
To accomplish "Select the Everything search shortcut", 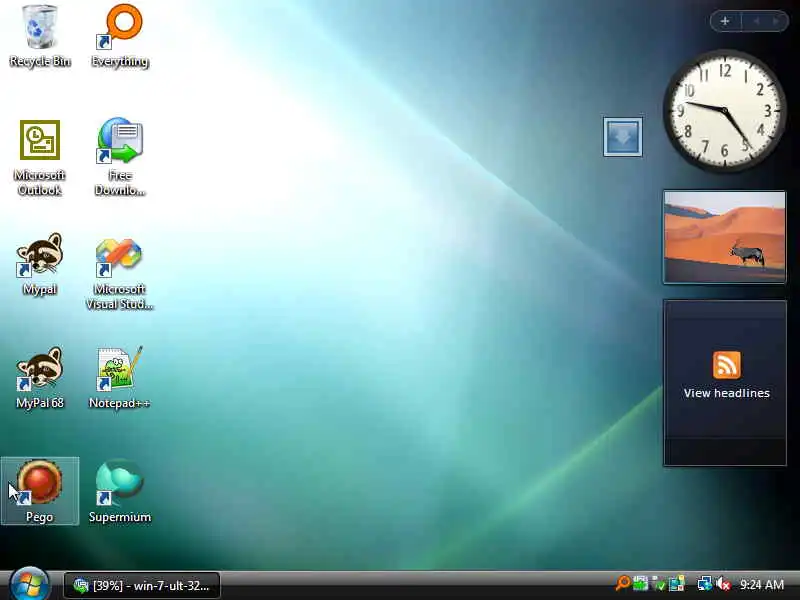I will coord(120,36).
